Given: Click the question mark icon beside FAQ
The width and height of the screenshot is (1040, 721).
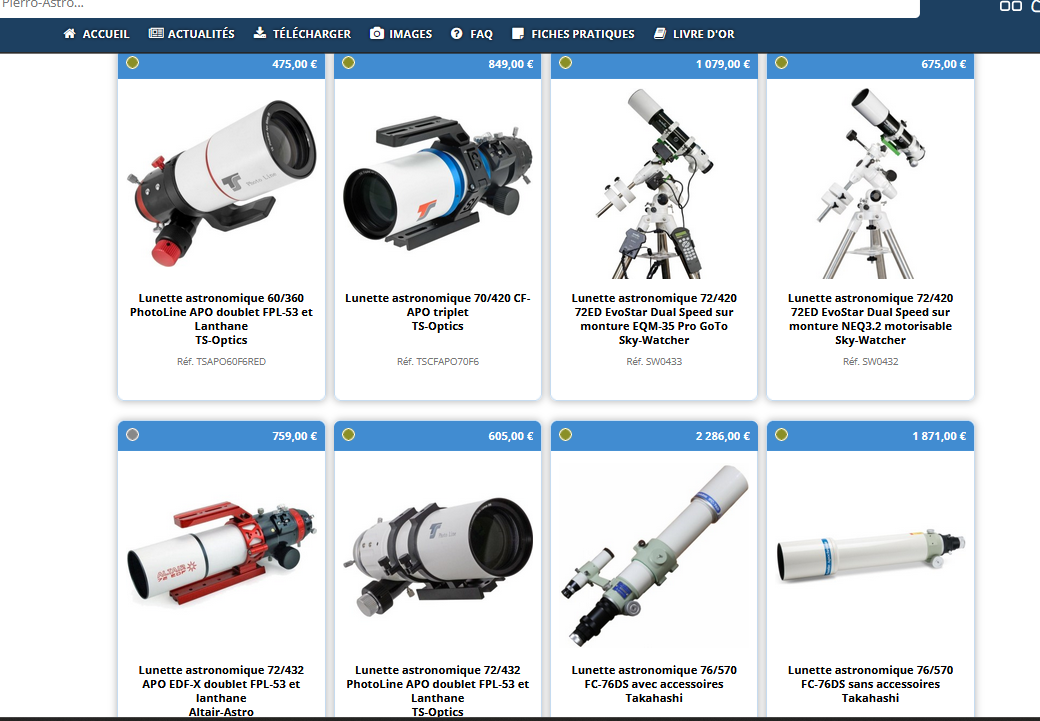Looking at the screenshot, I should [456, 33].
